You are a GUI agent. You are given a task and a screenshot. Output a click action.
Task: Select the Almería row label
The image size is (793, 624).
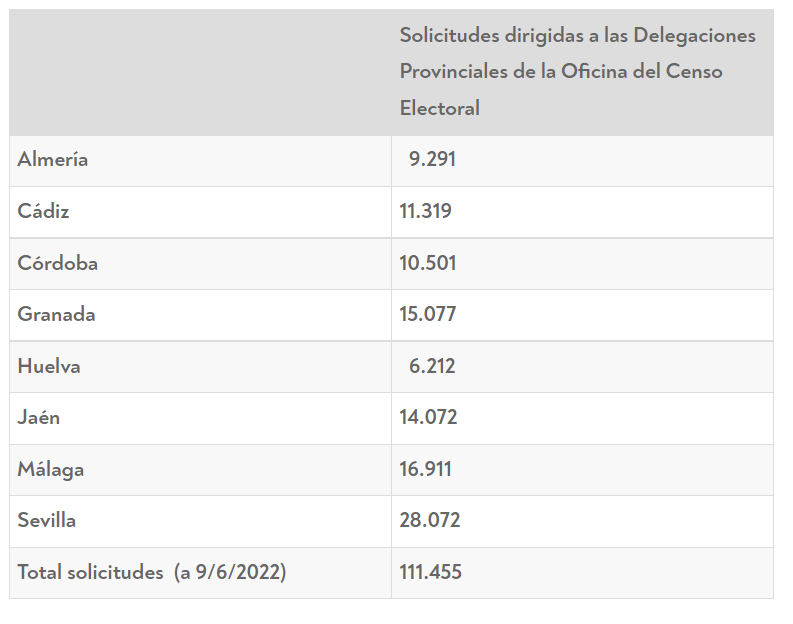click(53, 159)
